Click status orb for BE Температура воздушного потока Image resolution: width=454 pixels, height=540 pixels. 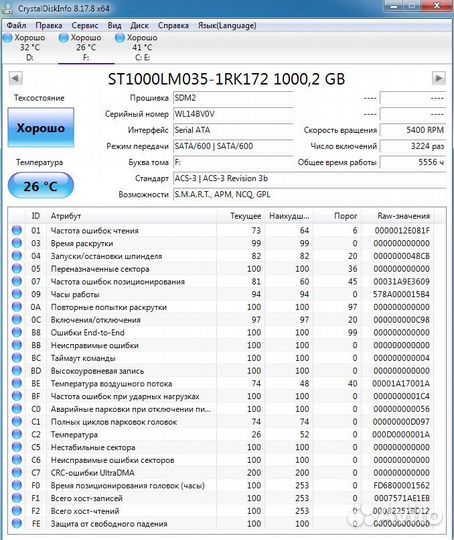[17, 383]
